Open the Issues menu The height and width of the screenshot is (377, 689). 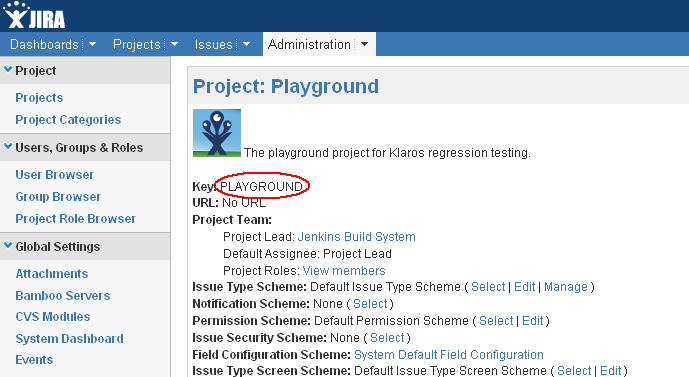click(x=214, y=44)
